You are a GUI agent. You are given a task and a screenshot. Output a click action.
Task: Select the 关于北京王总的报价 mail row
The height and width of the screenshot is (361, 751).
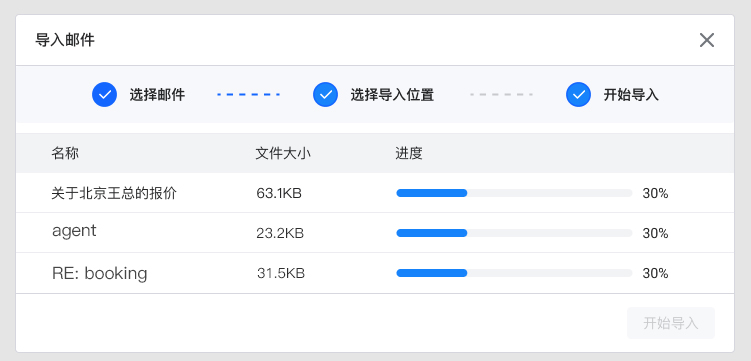(x=375, y=193)
